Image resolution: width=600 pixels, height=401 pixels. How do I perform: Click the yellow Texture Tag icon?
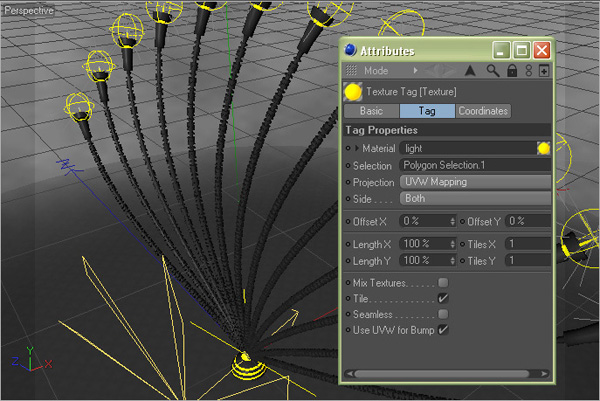352,92
